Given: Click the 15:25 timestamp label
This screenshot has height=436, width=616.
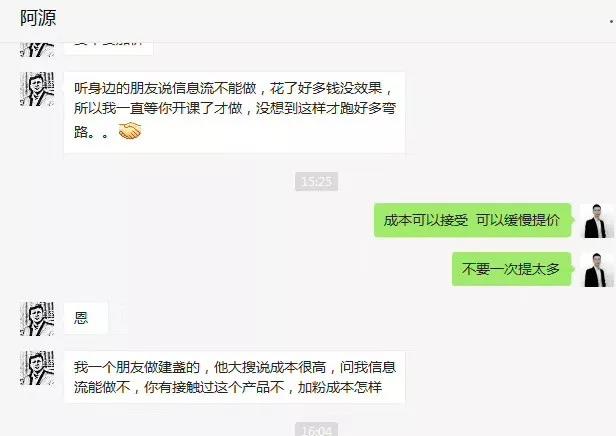Looking at the screenshot, I should coord(317,181).
